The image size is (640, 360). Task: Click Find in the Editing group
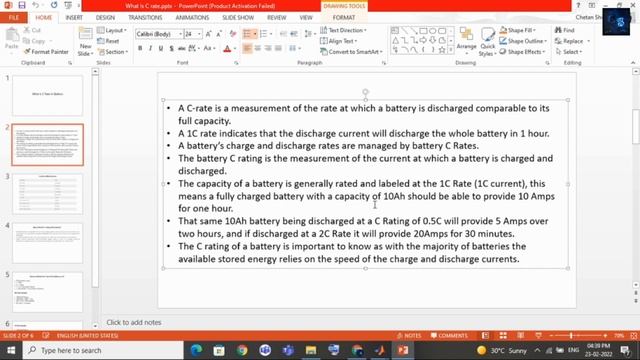565,30
